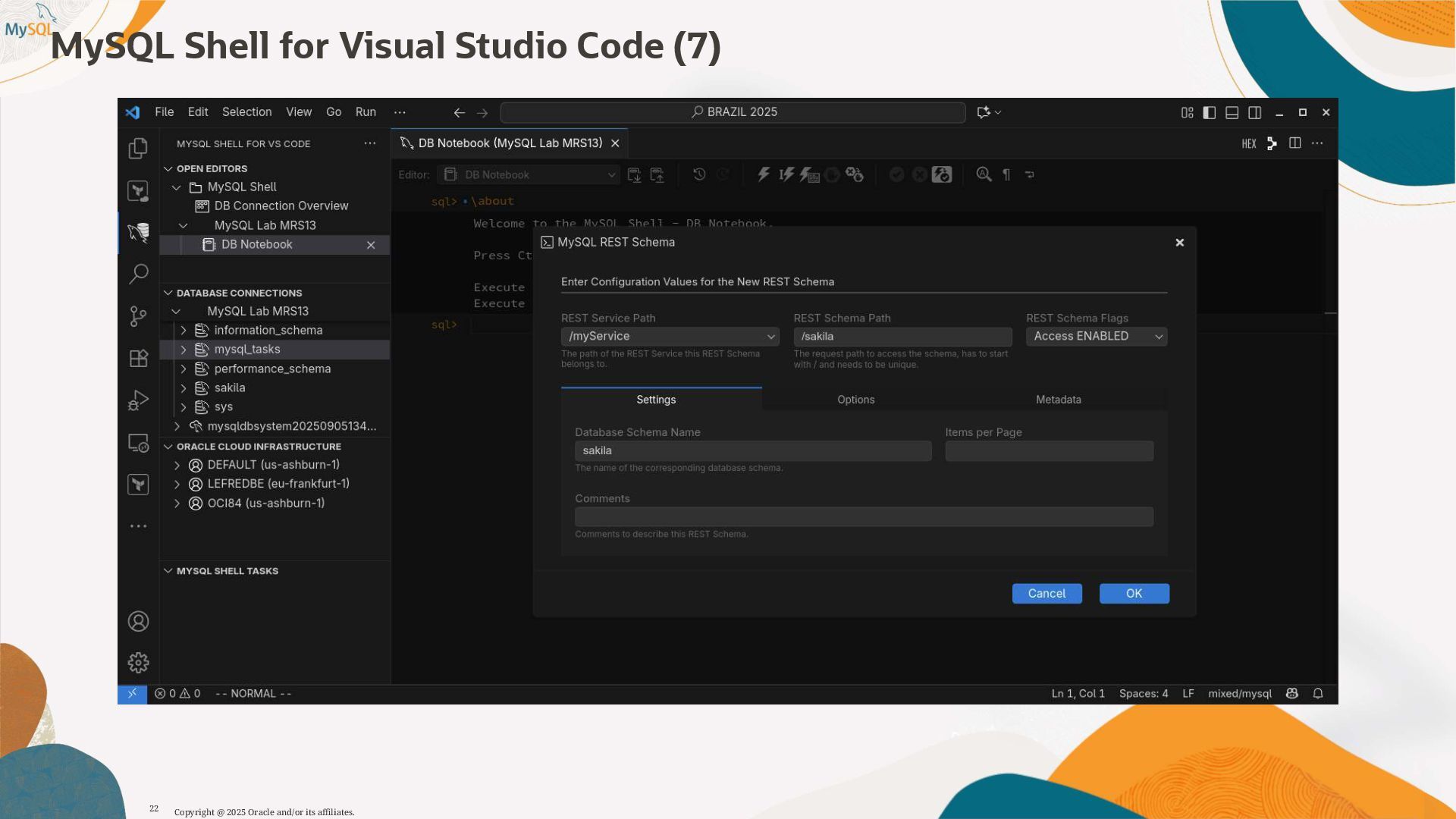Viewport: 1456px width, 819px height.
Task: Click the Accounts icon
Action: [x=138, y=622]
